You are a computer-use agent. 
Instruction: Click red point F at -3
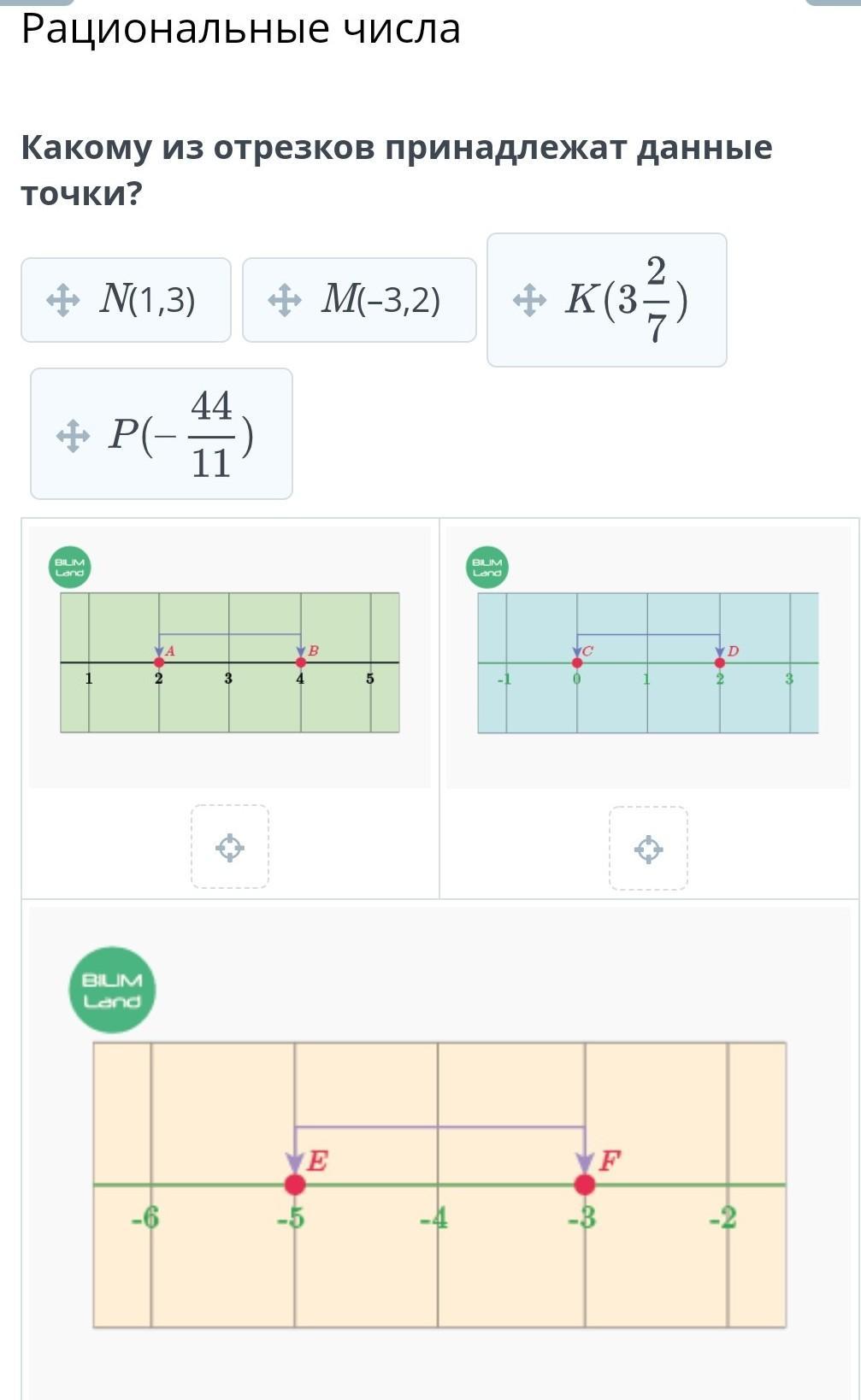tap(585, 1185)
